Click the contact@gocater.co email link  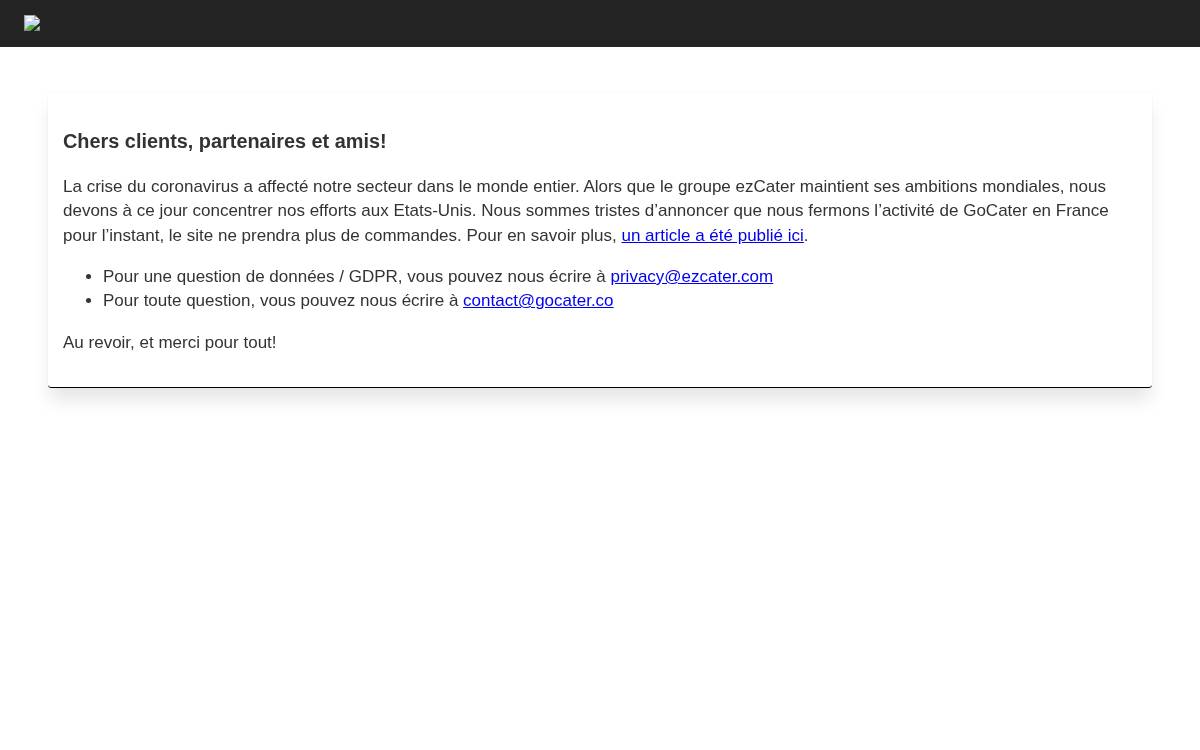pyautogui.click(x=538, y=300)
